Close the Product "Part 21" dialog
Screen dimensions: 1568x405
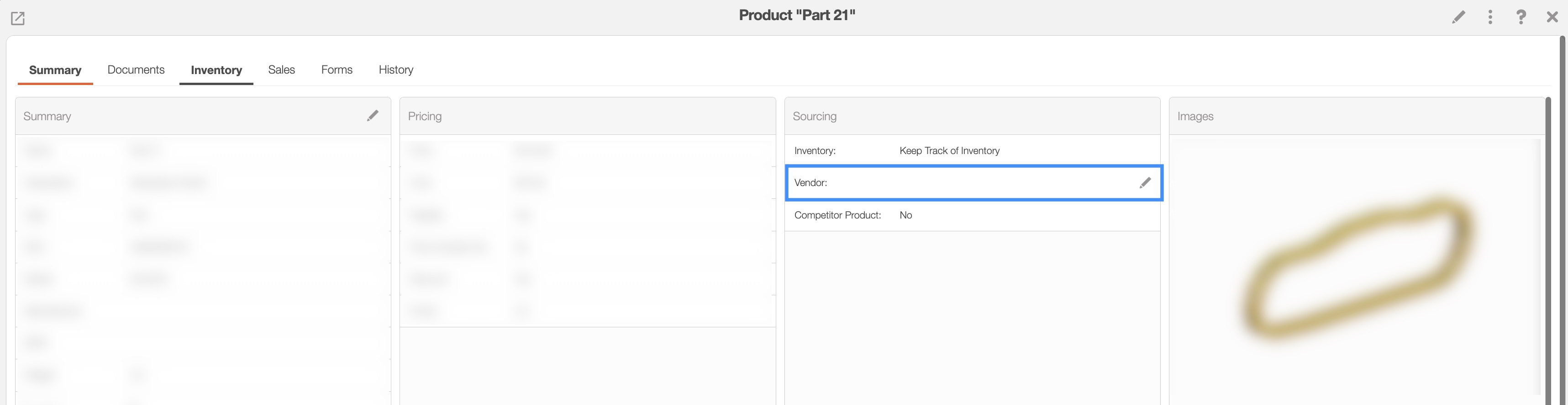pyautogui.click(x=1552, y=17)
